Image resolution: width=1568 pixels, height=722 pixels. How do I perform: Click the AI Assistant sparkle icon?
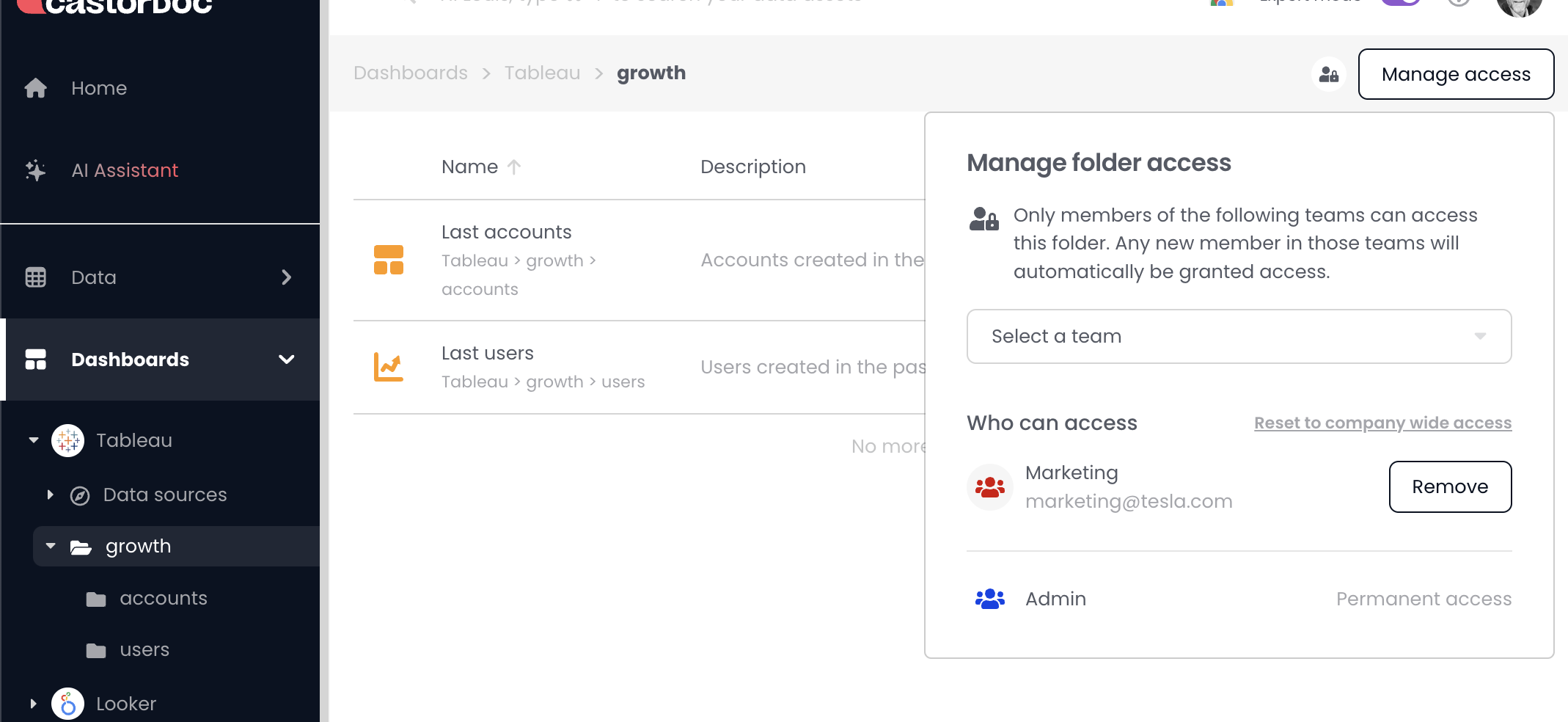pyautogui.click(x=35, y=170)
